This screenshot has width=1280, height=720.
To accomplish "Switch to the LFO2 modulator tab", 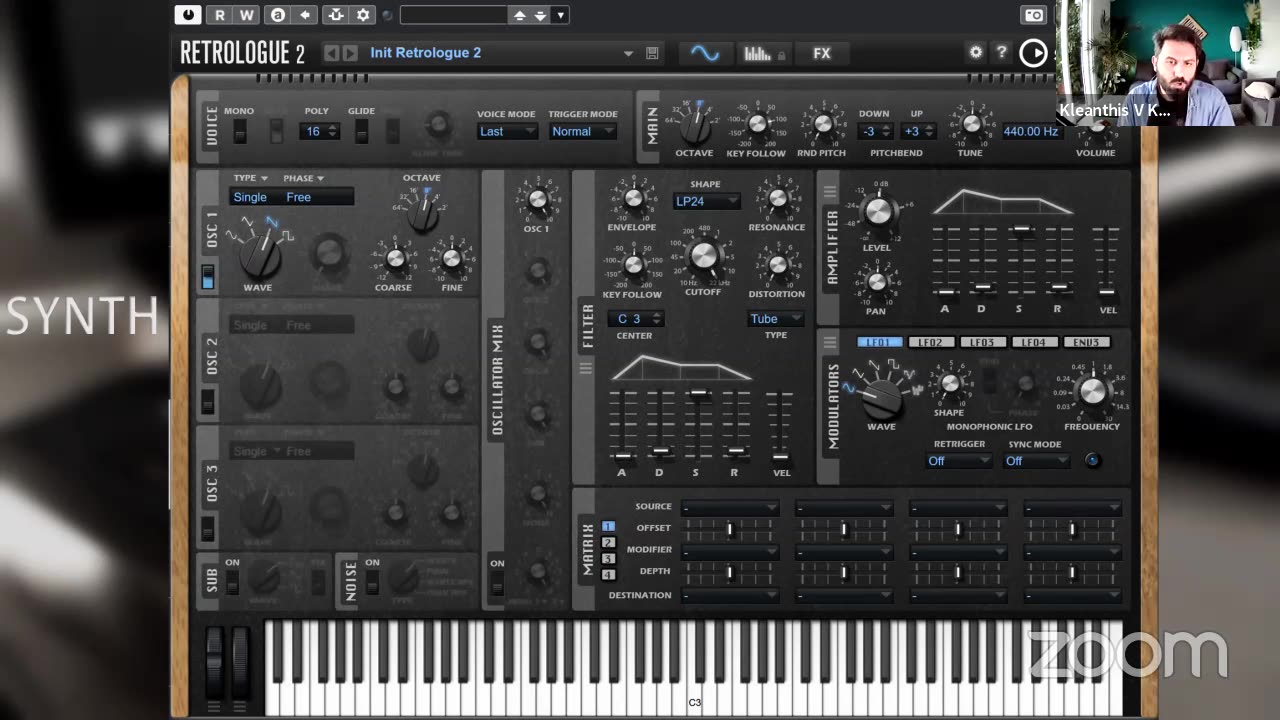I will (x=930, y=343).
